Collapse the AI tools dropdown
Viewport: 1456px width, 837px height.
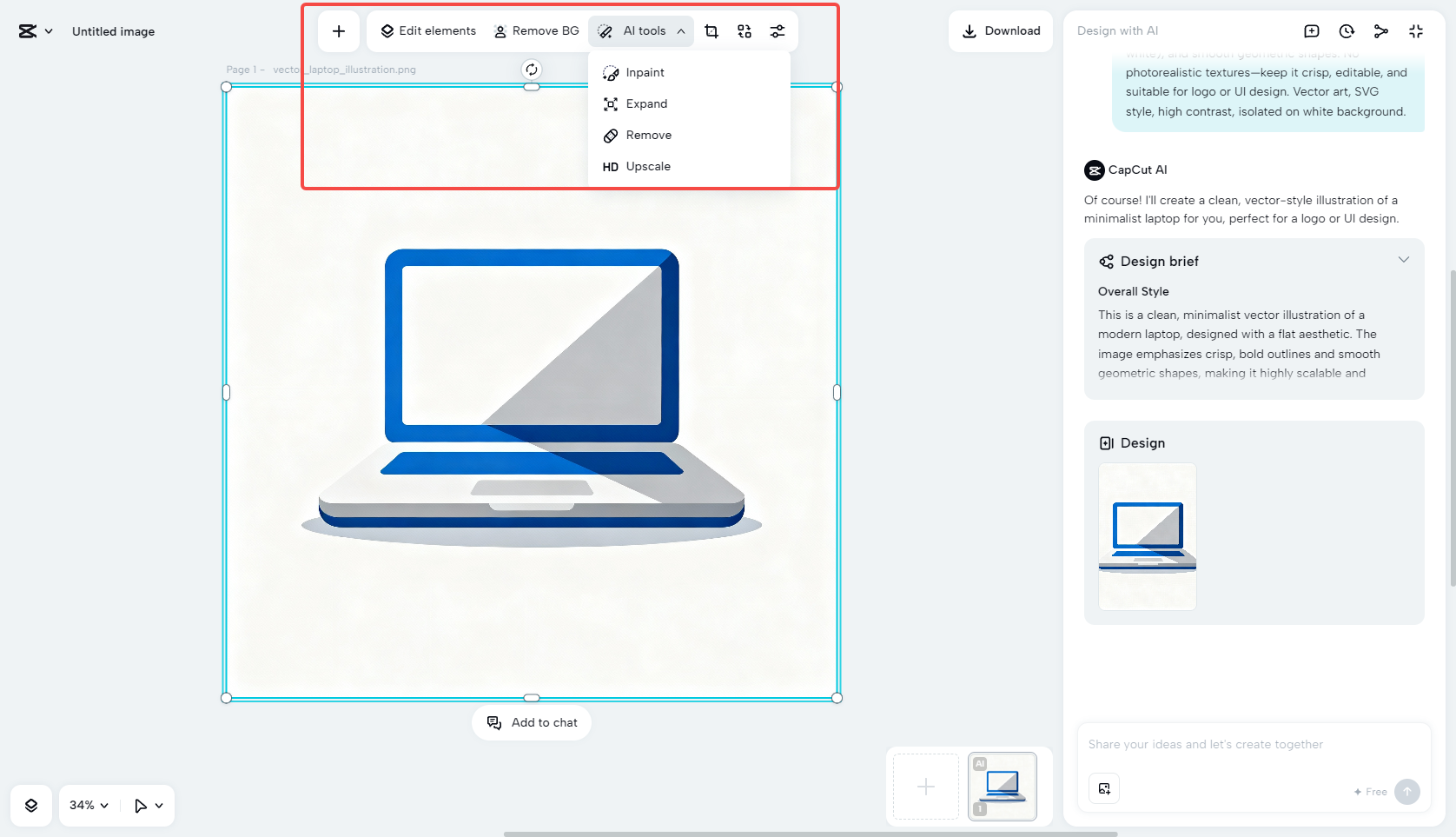point(681,30)
